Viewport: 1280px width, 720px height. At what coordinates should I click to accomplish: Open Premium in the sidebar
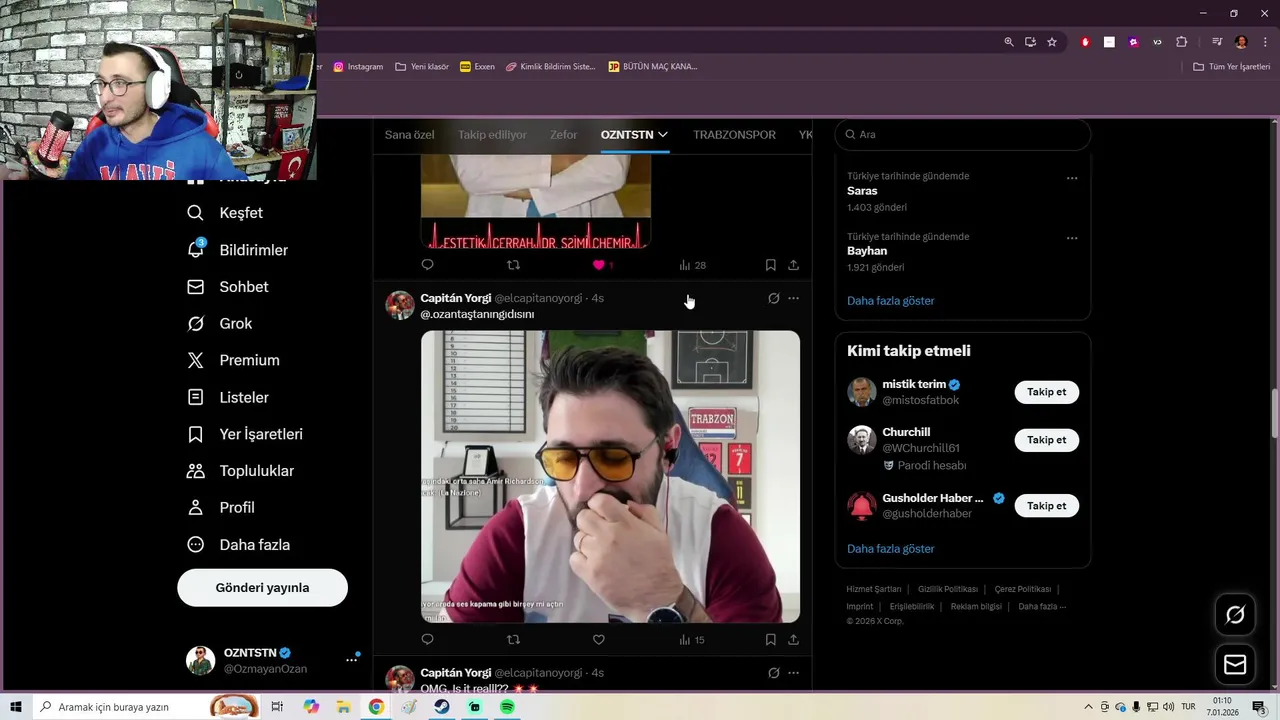[233, 360]
